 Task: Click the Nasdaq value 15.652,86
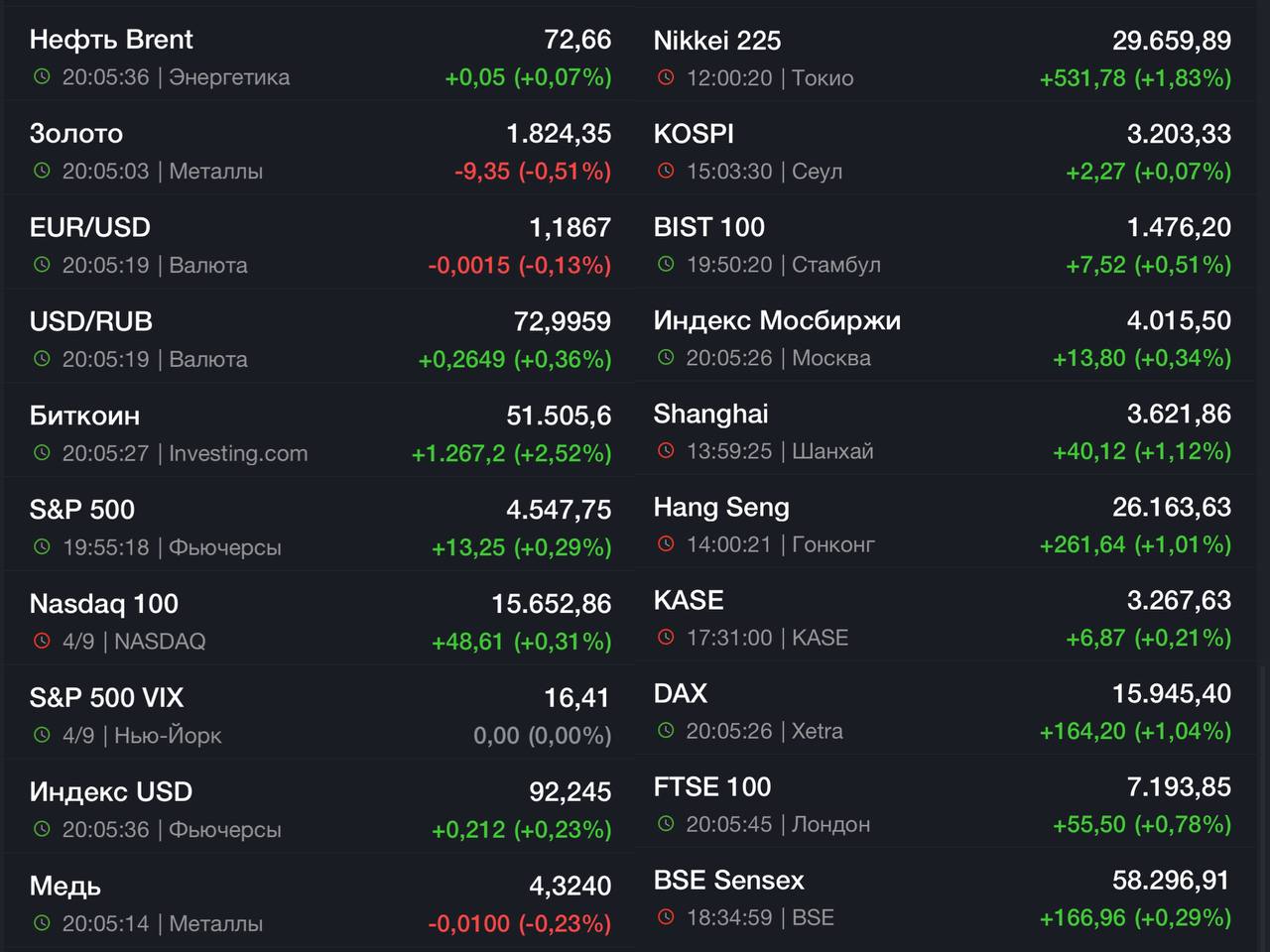(552, 604)
